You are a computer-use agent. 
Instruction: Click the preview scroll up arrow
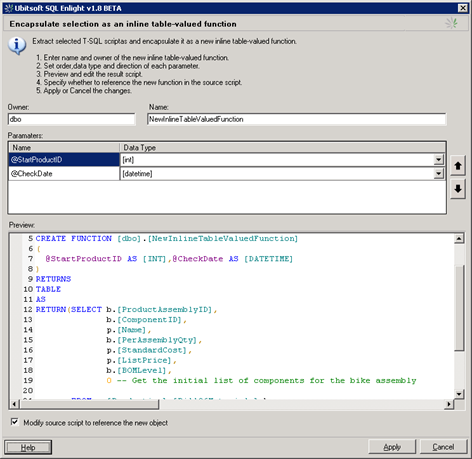point(459,239)
